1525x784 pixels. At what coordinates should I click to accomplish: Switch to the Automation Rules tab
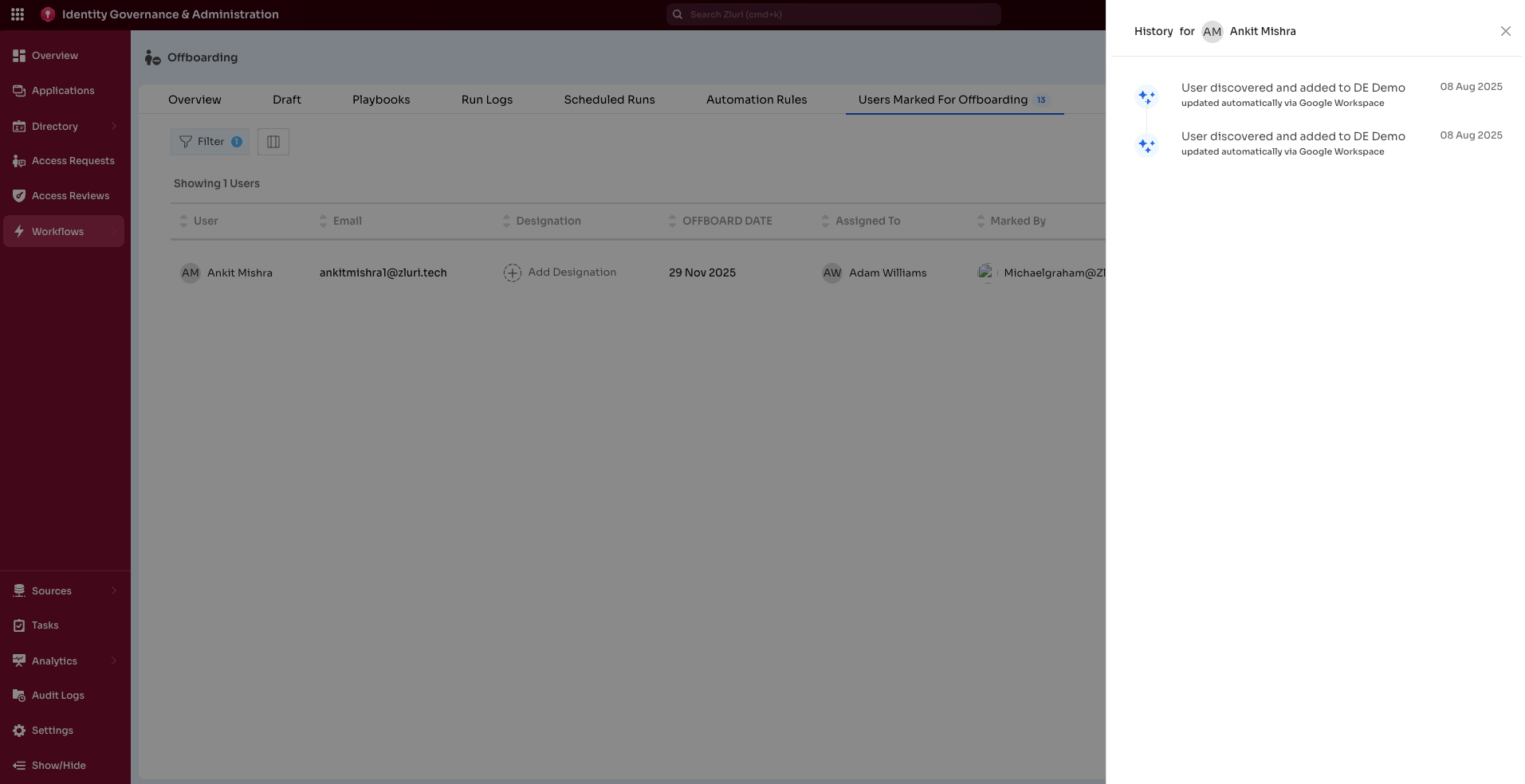click(756, 100)
